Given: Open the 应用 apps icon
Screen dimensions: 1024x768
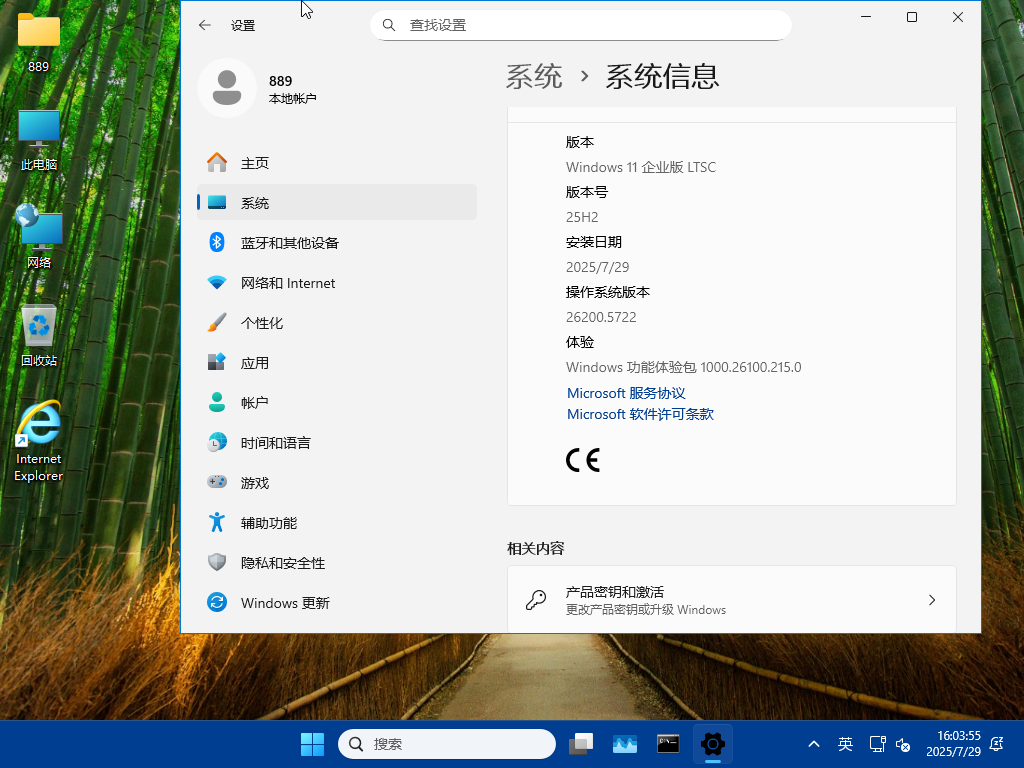Looking at the screenshot, I should pyautogui.click(x=217, y=362).
